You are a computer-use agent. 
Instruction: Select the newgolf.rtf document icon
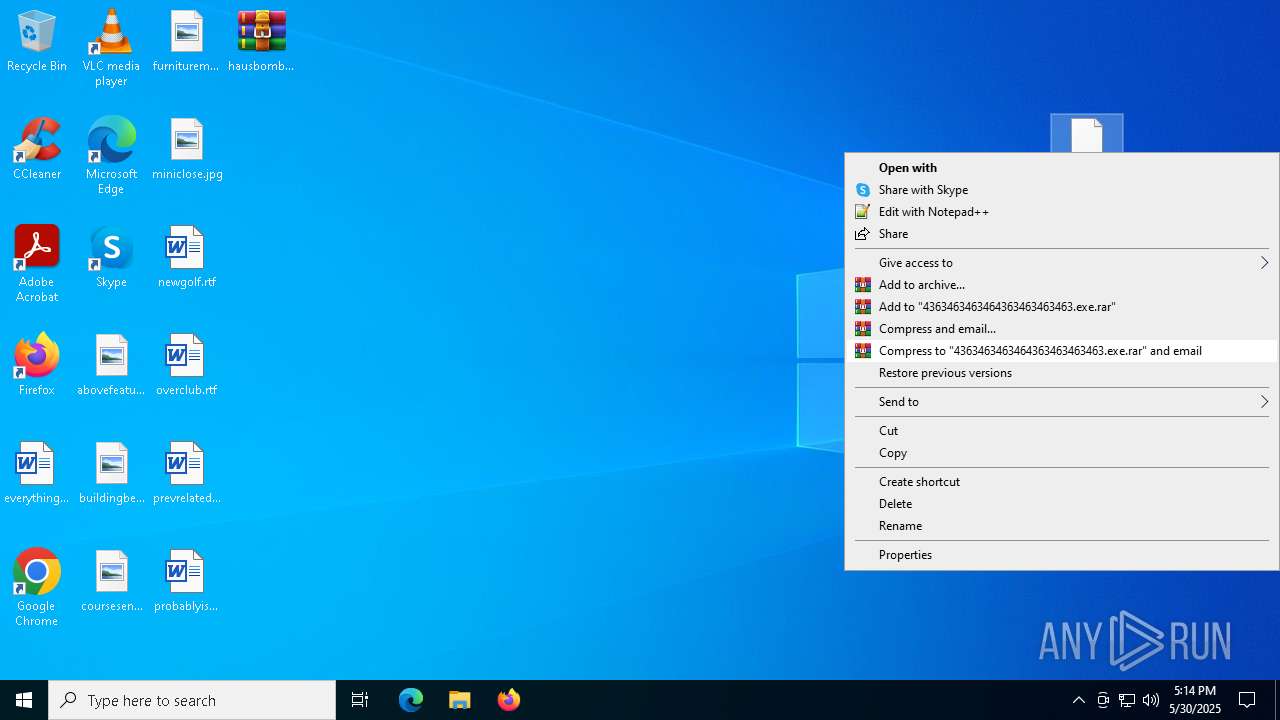pyautogui.click(x=187, y=258)
